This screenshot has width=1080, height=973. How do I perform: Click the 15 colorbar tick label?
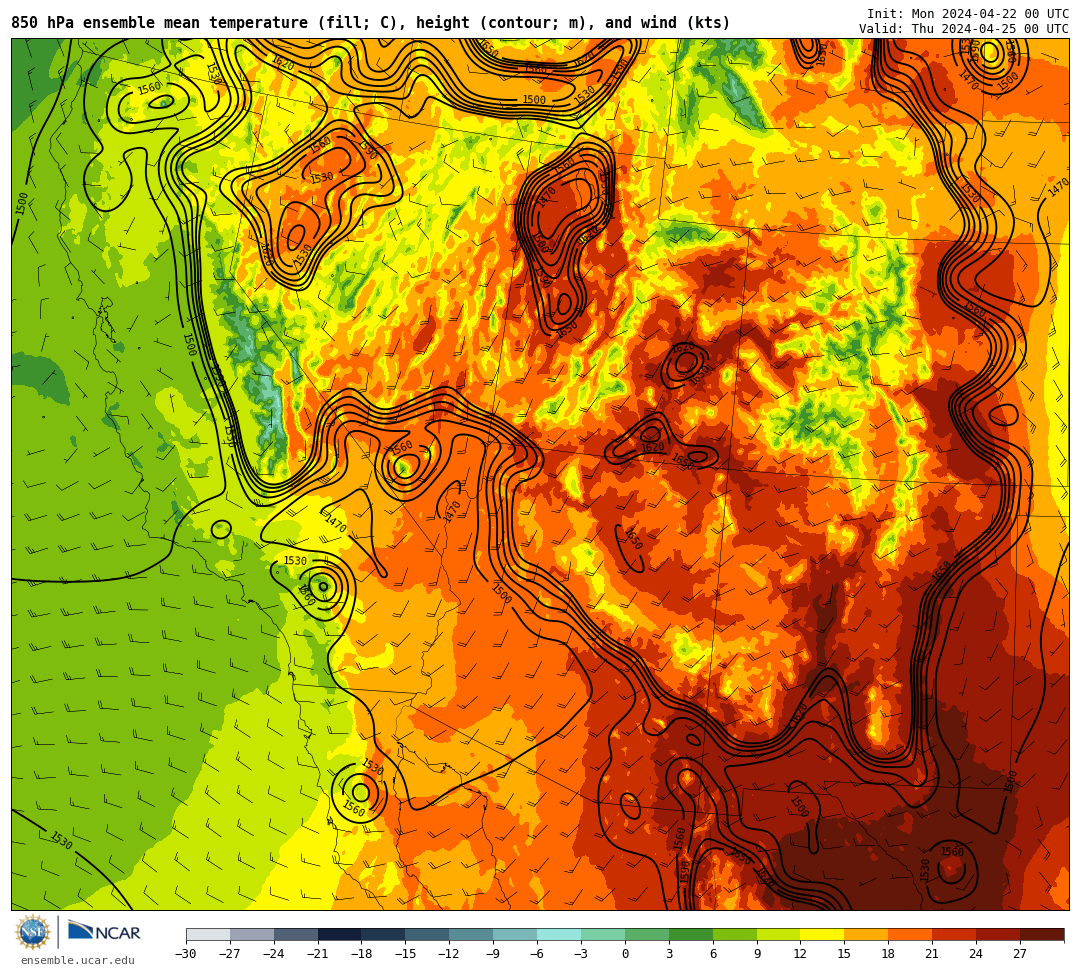(x=844, y=954)
